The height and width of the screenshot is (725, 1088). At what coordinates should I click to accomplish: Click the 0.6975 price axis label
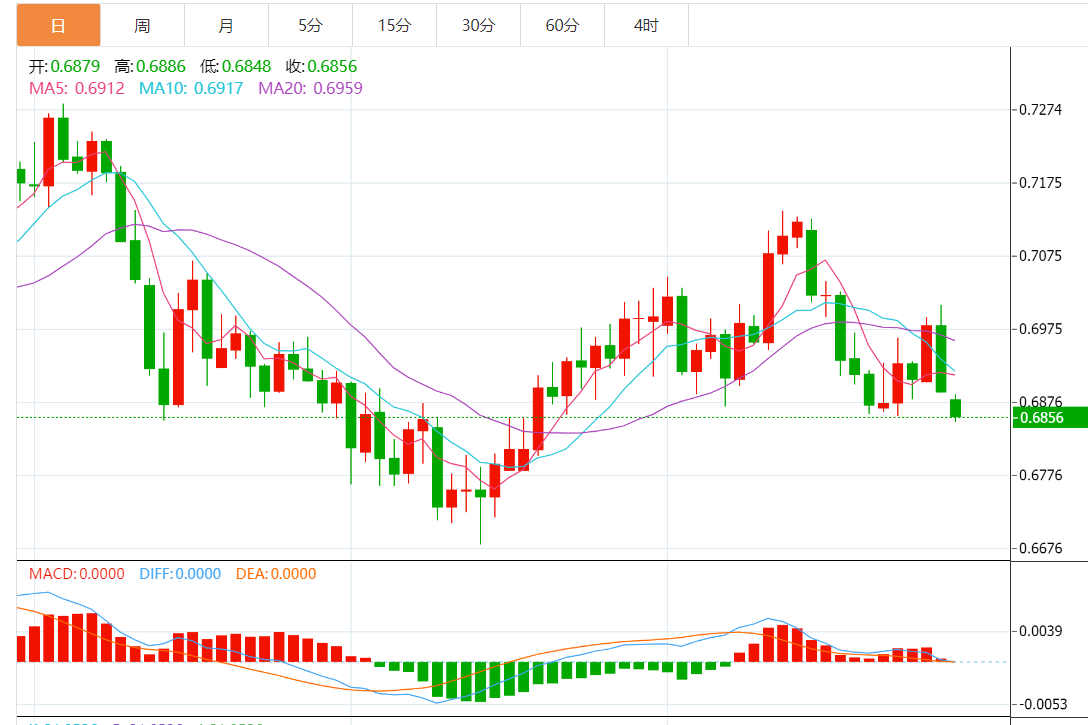(1040, 329)
